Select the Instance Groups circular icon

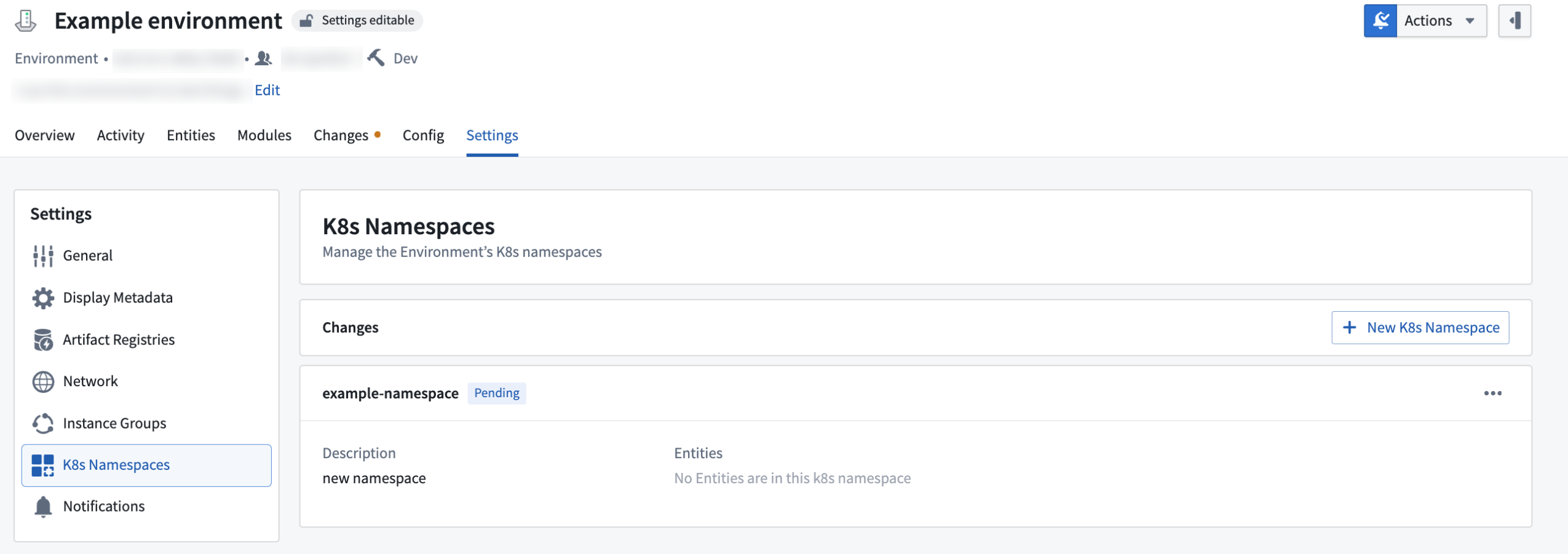[42, 422]
